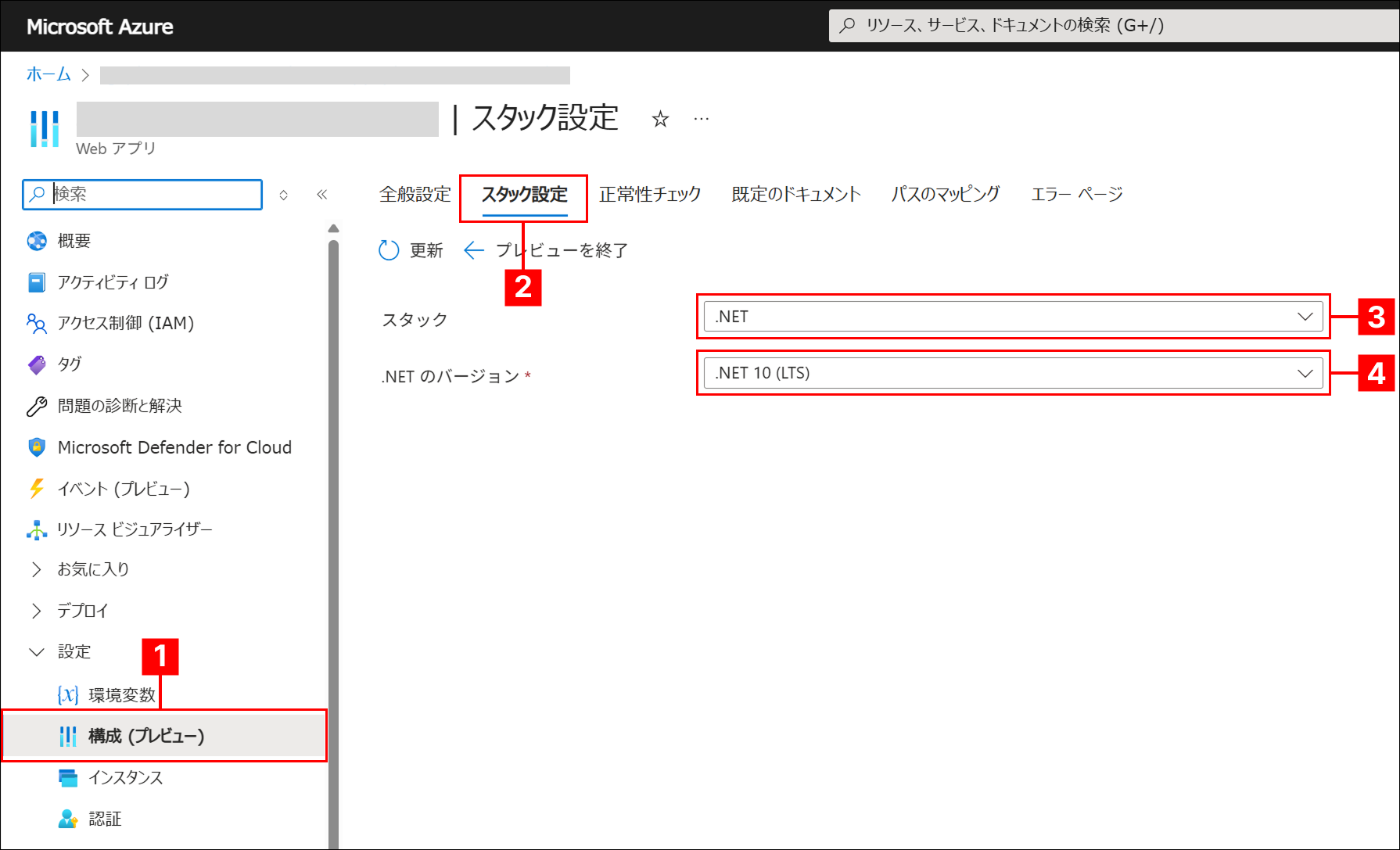
Task: Click the アクセス制御 (IAM) people icon
Action: [37, 323]
